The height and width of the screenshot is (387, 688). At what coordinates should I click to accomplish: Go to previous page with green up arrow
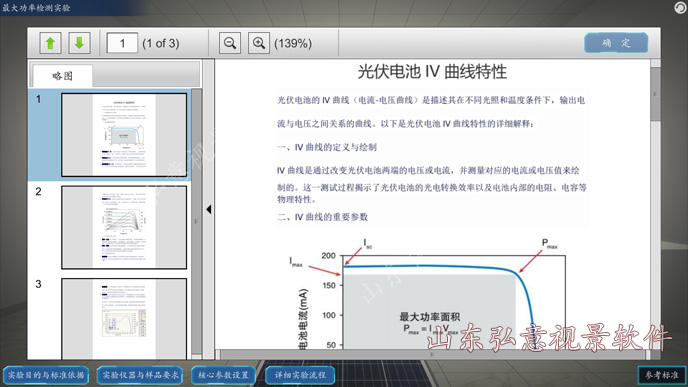(x=50, y=43)
